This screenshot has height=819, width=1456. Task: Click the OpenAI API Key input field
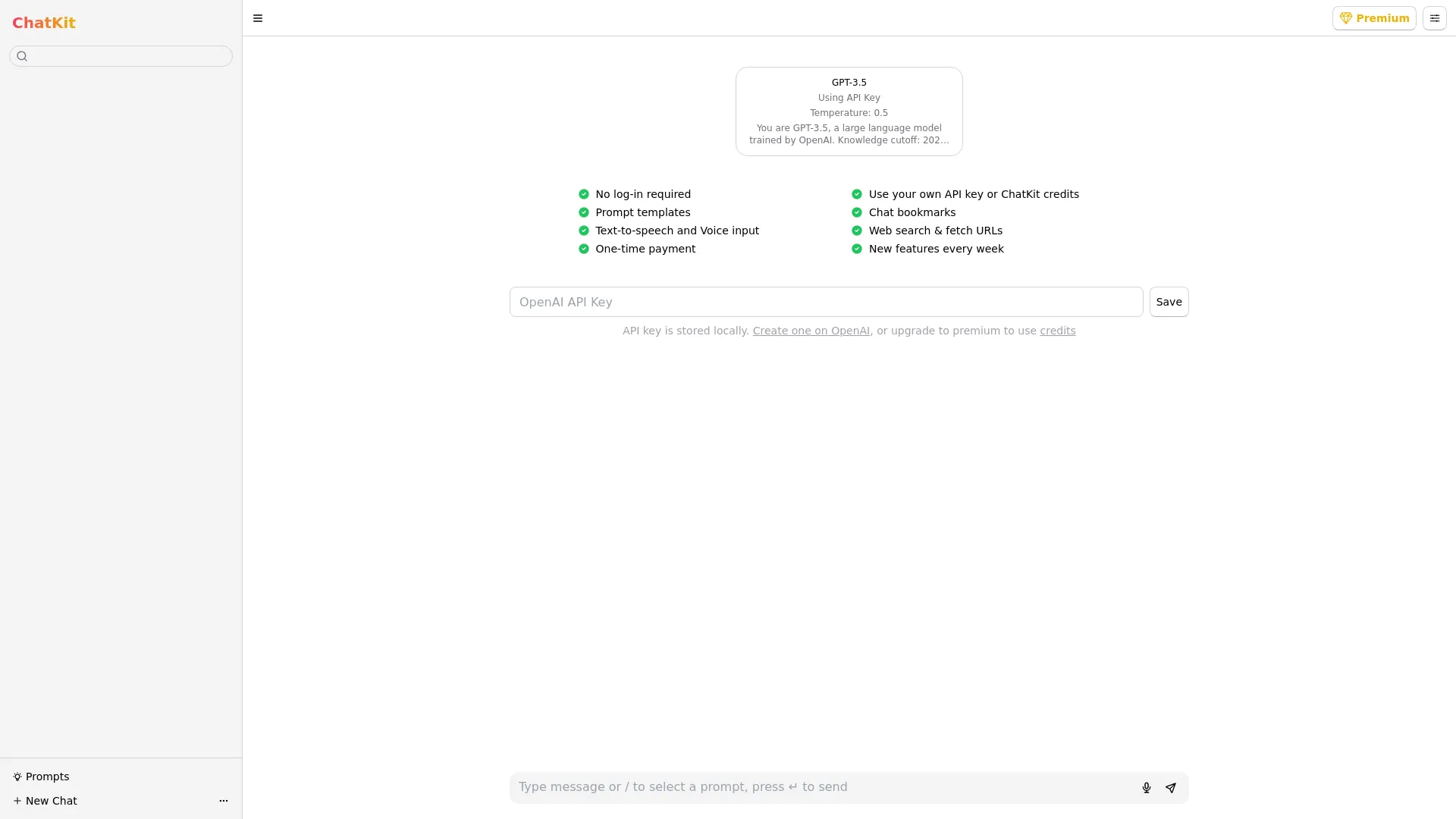point(826,302)
